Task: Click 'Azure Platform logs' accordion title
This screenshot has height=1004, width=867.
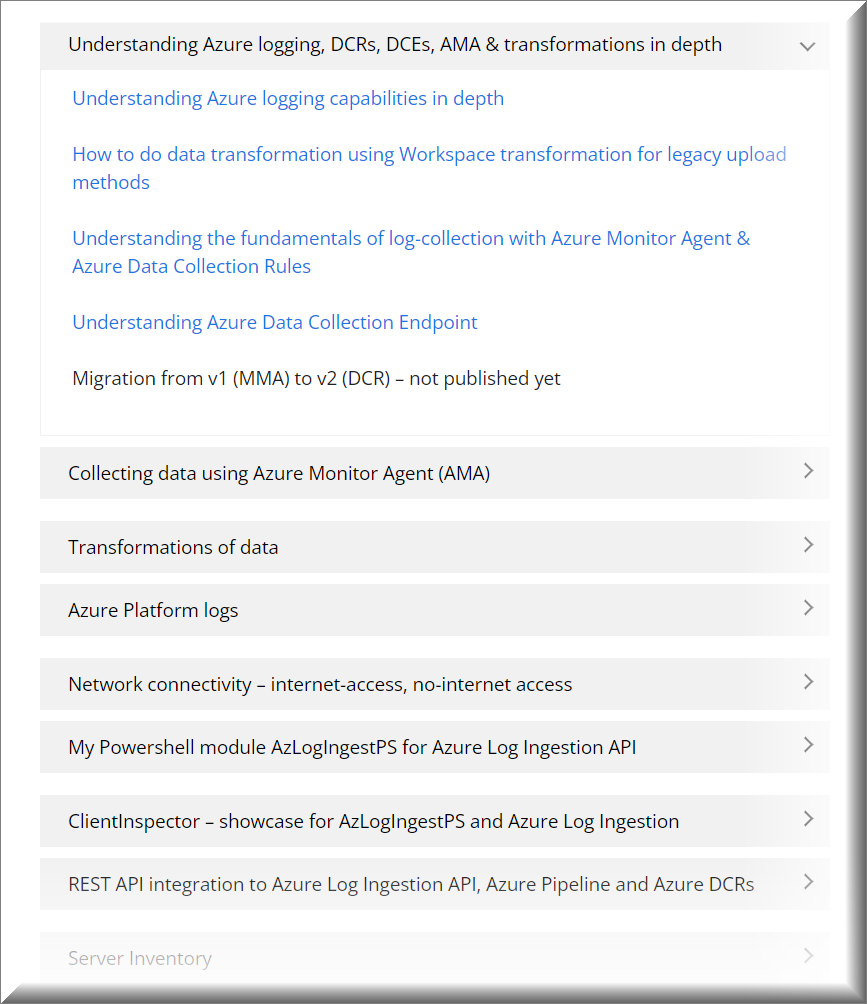Action: tap(153, 610)
